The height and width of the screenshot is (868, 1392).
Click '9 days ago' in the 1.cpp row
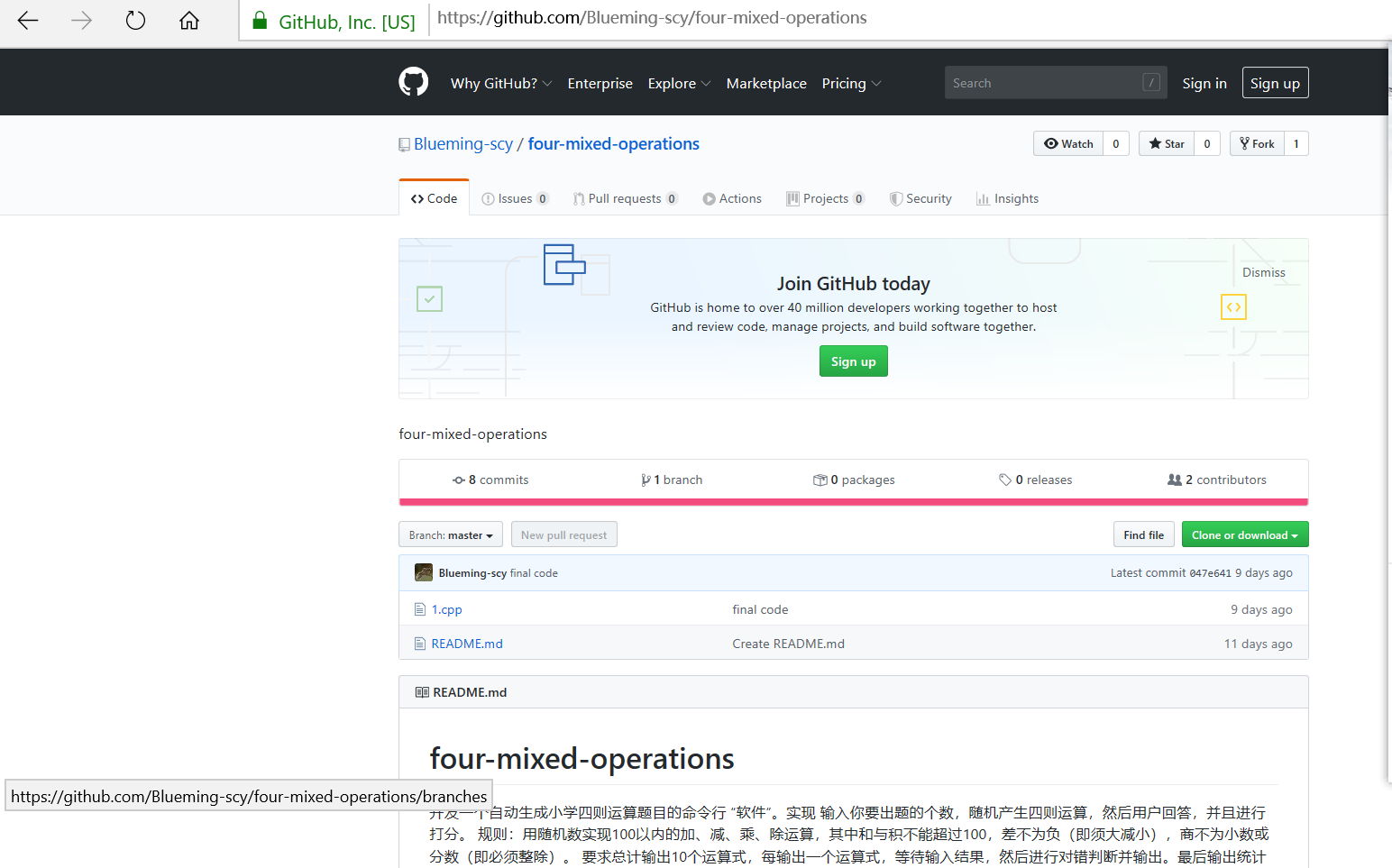coord(1261,609)
